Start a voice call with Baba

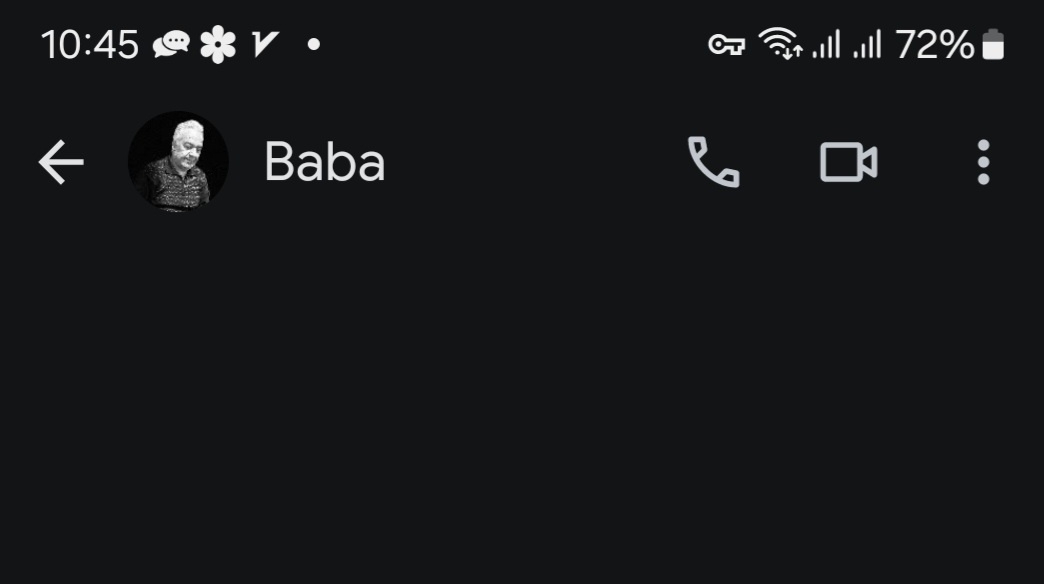(713, 162)
